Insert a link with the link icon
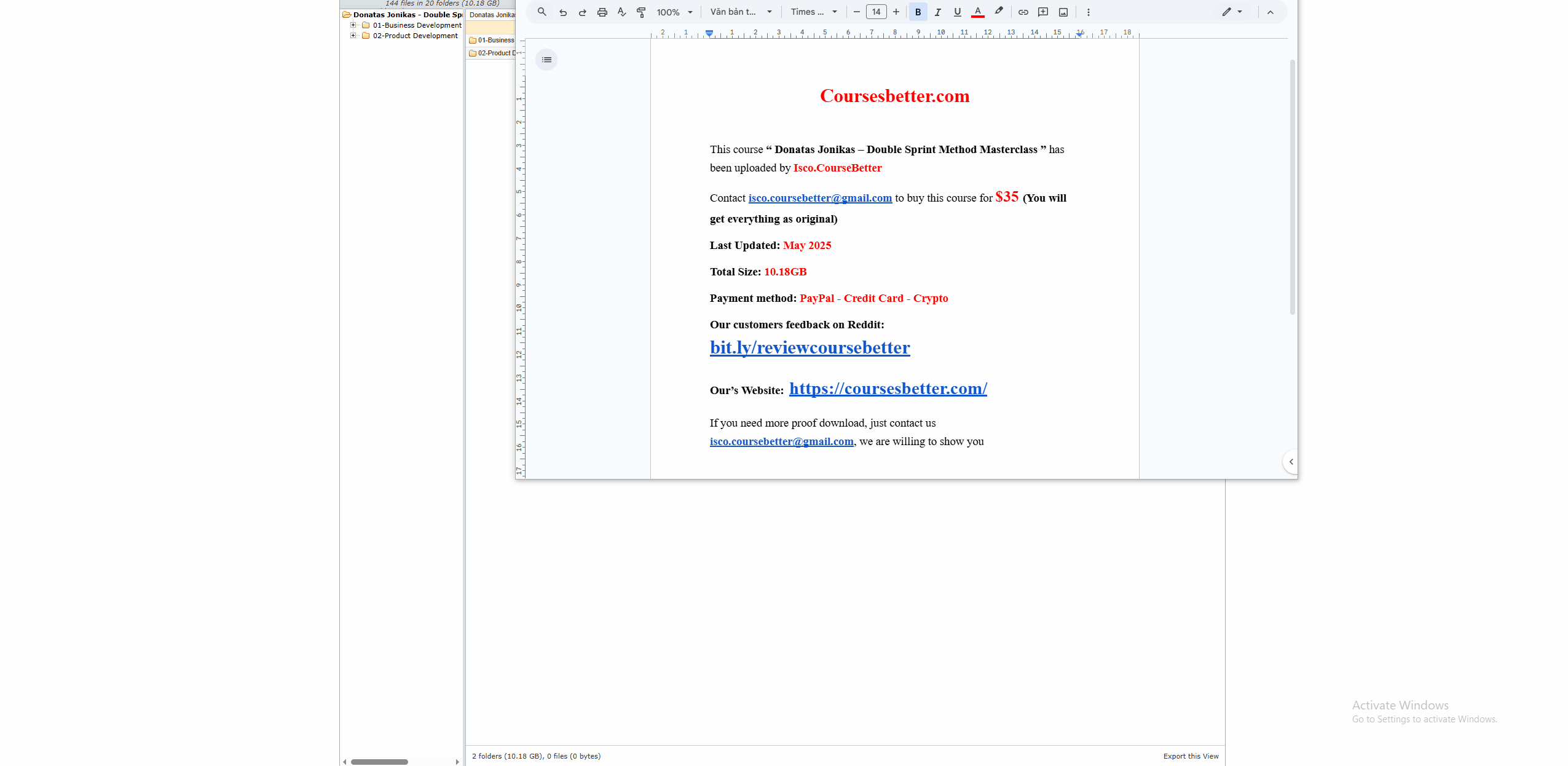The image size is (1568, 766). (x=1023, y=12)
